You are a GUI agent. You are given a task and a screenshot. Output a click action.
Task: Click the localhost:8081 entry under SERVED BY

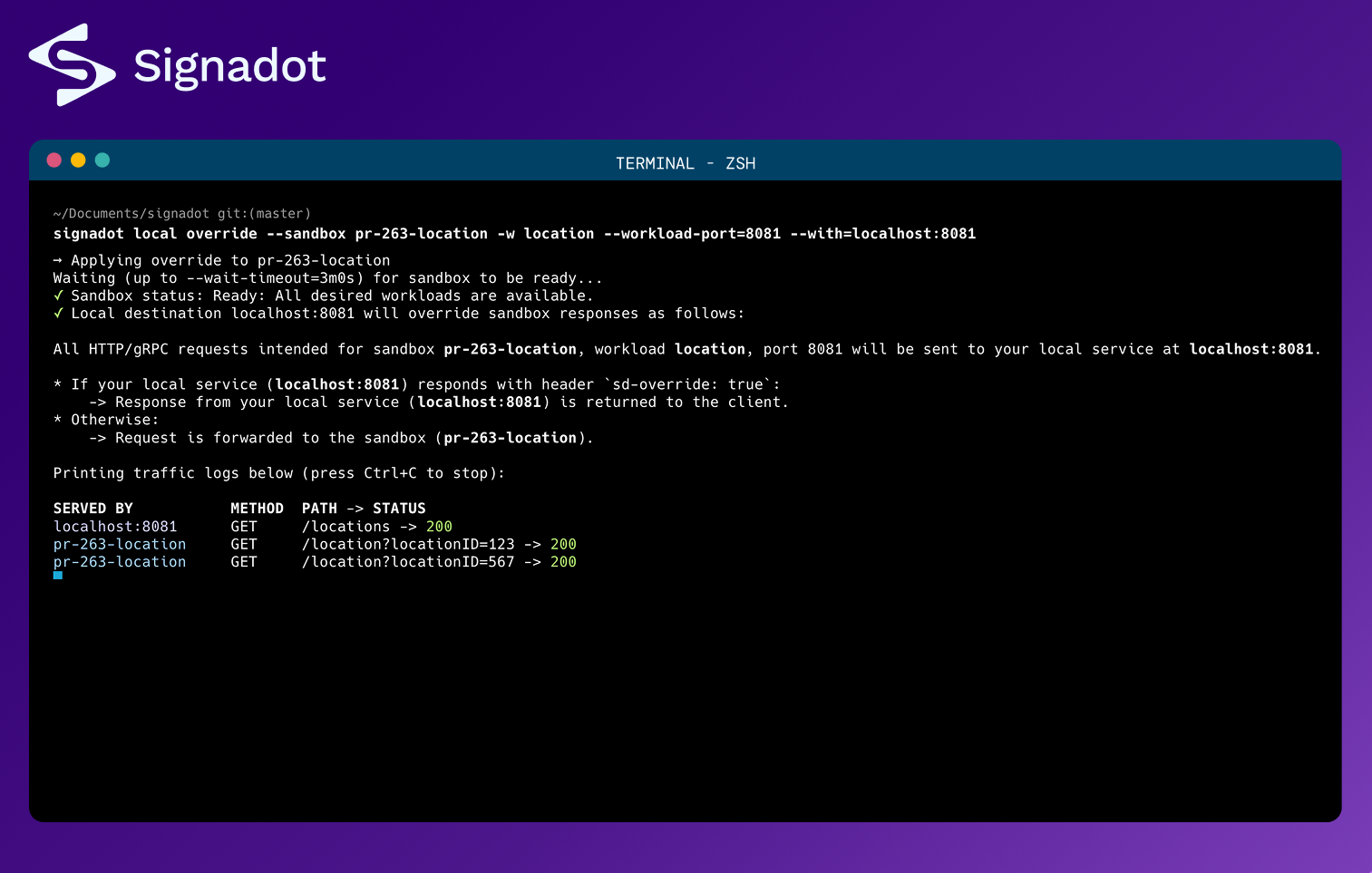tap(115, 526)
